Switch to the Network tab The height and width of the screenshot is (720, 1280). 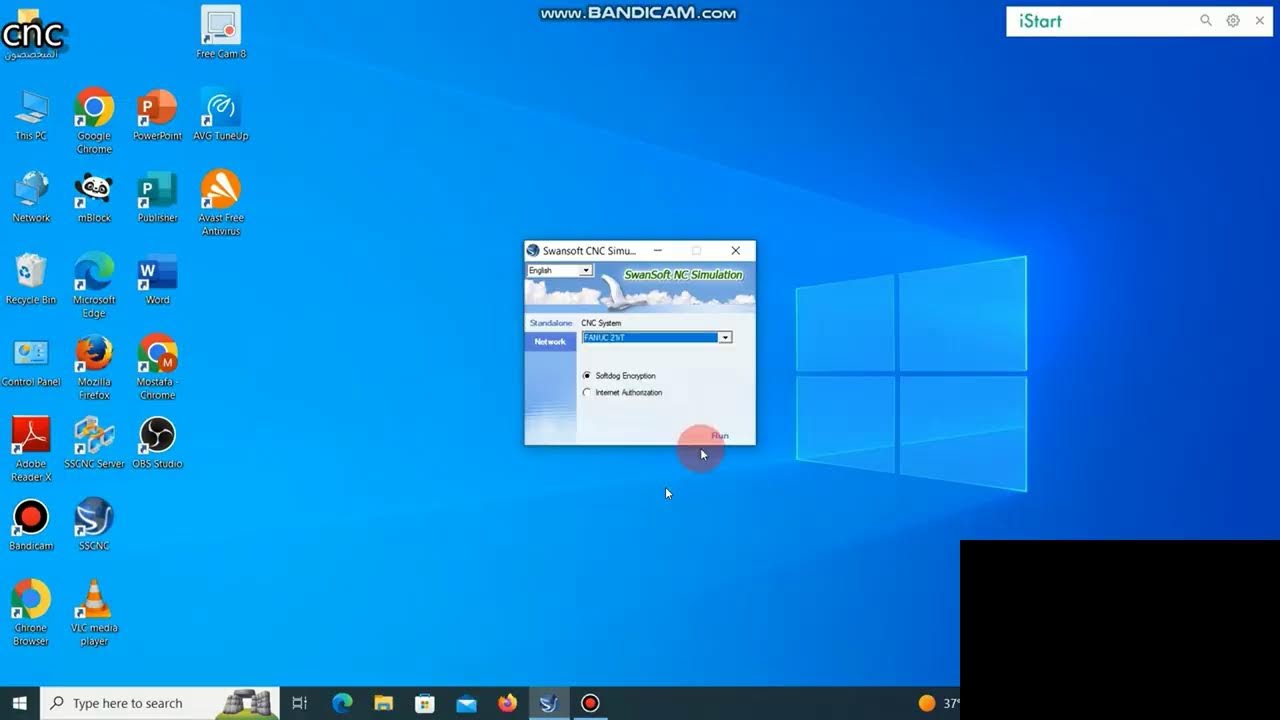pos(550,342)
